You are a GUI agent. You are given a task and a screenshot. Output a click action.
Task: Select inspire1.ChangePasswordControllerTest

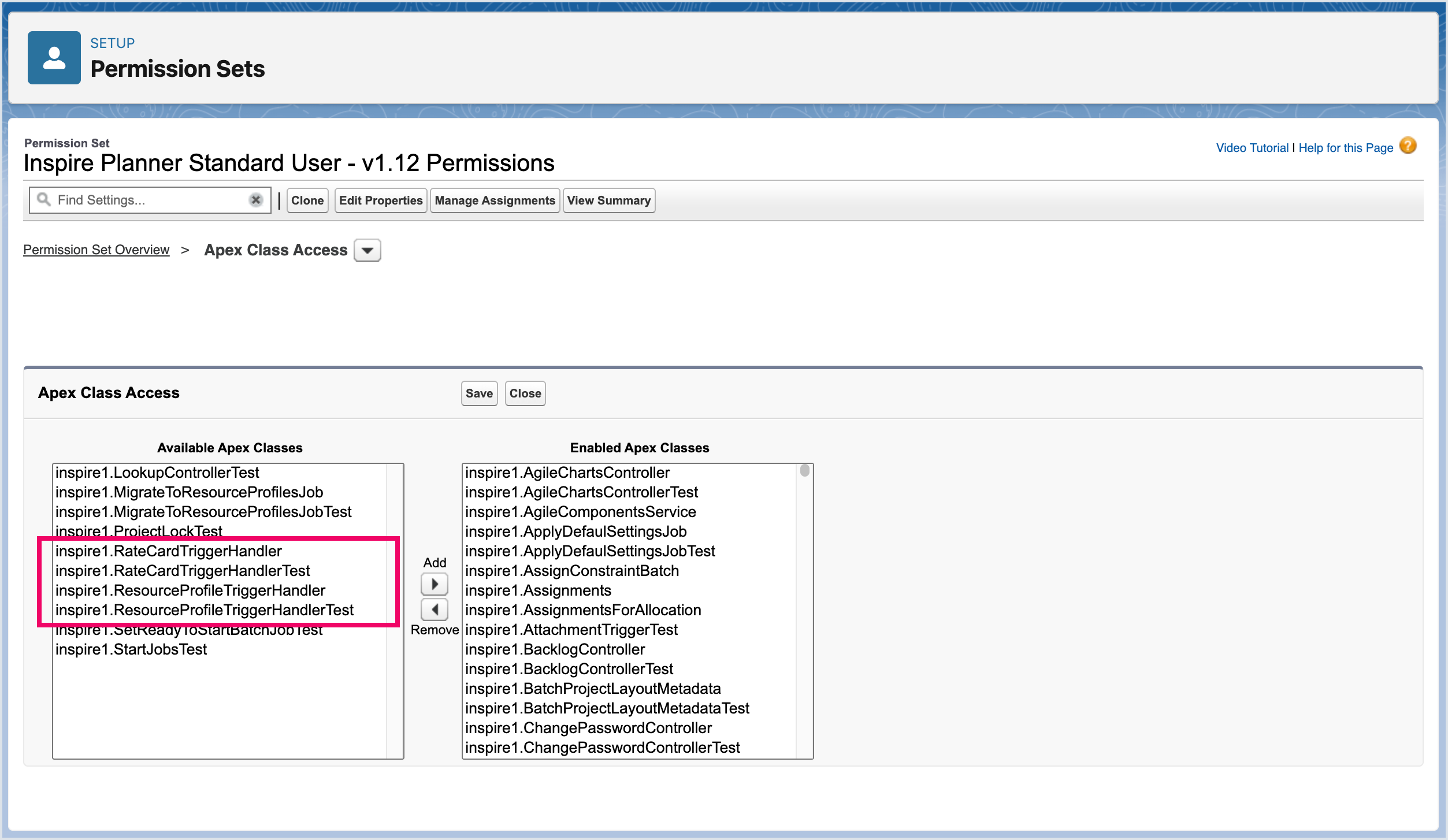tap(630, 748)
